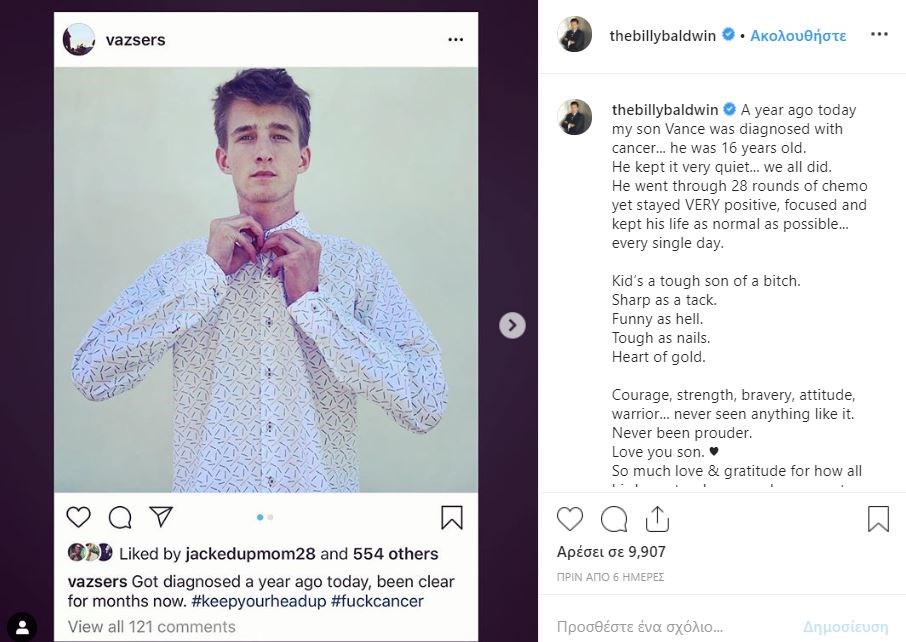Open thebillybaldwin profile from the header username

[x=663, y=36]
